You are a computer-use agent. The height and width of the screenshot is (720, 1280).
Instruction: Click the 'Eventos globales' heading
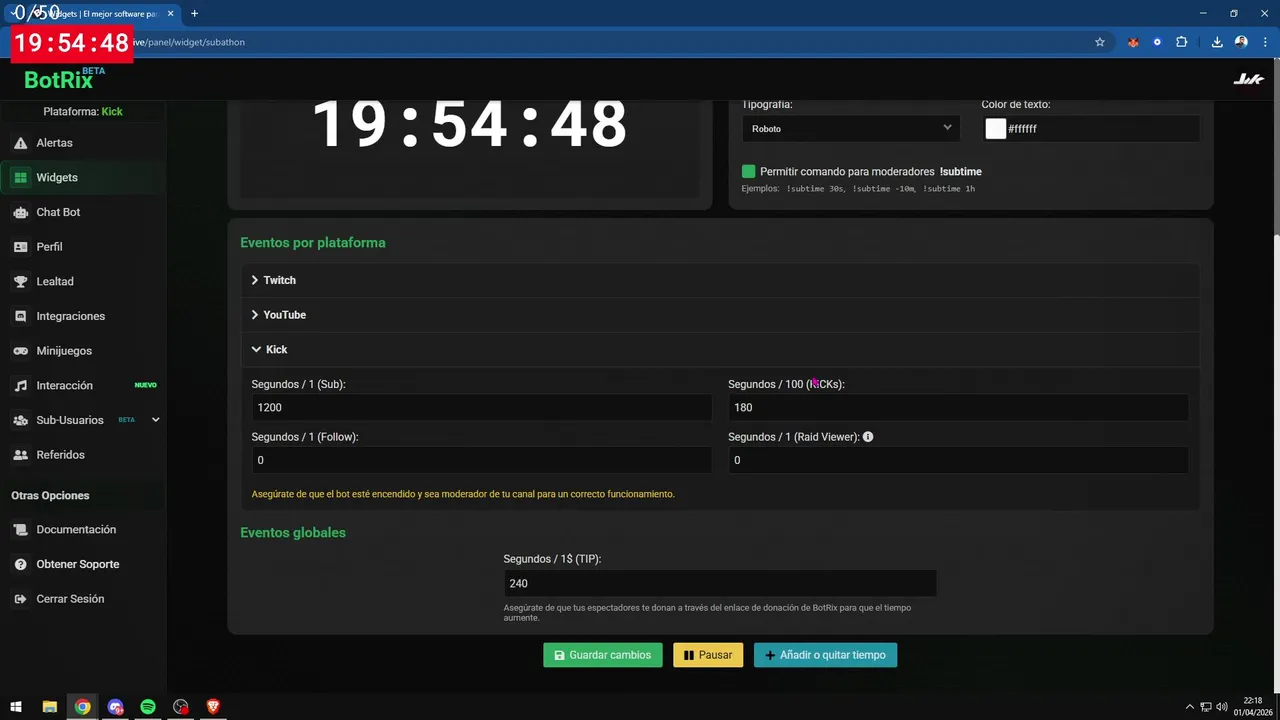pos(293,533)
